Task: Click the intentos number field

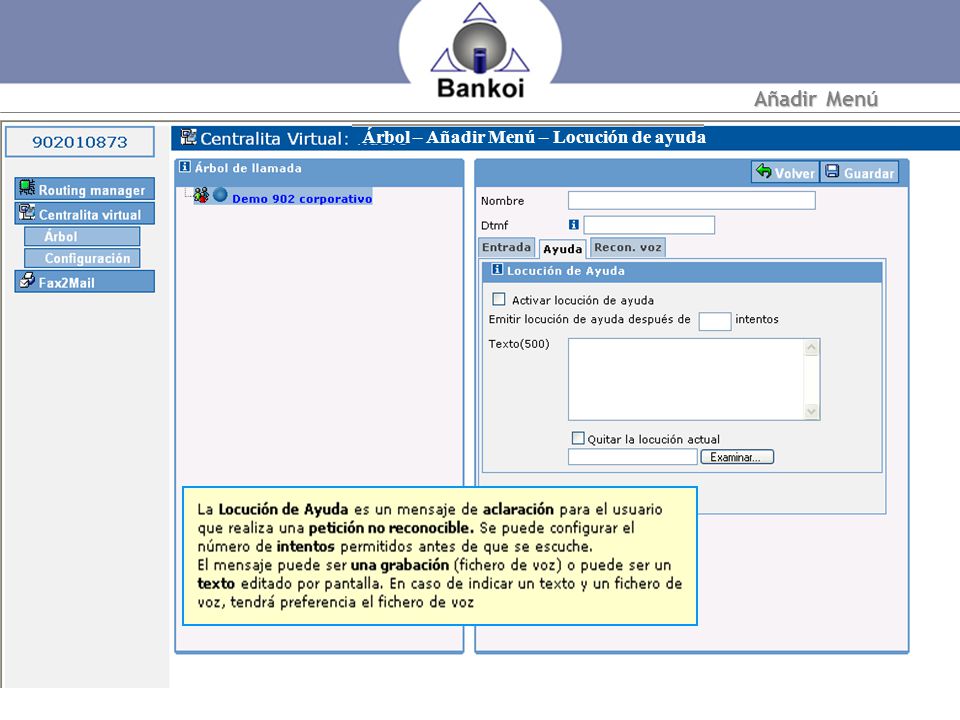Action: (x=714, y=321)
